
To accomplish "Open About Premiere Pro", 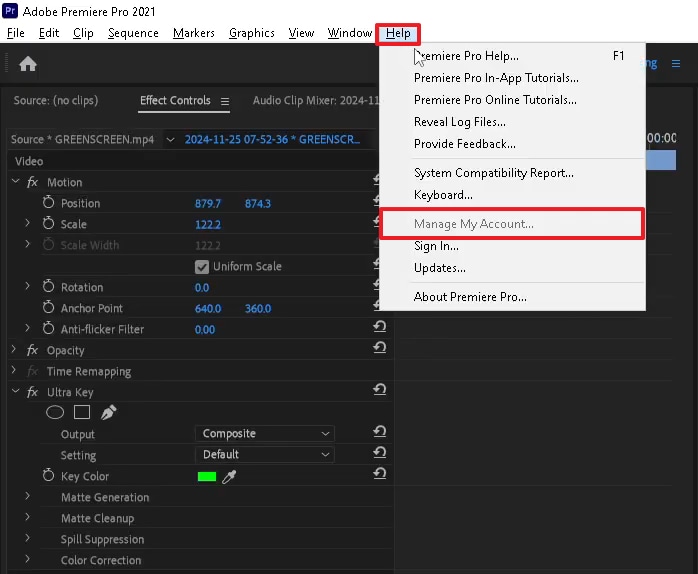I will (x=512, y=297).
